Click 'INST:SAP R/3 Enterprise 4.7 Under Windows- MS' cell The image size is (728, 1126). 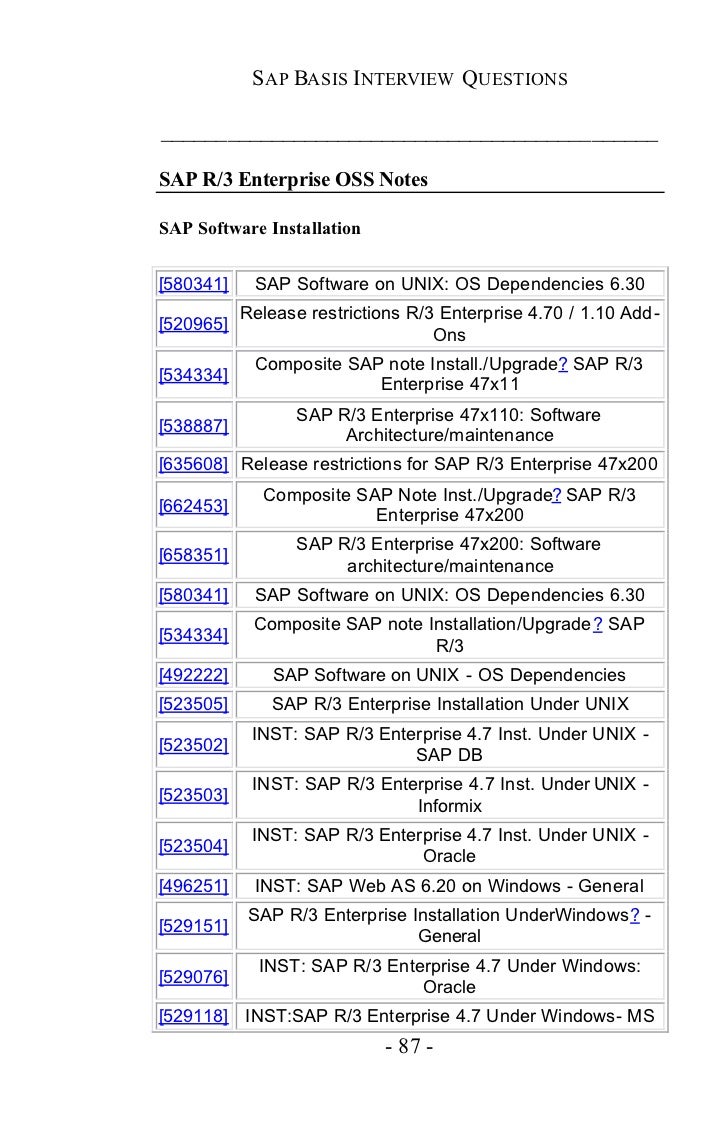(449, 1016)
